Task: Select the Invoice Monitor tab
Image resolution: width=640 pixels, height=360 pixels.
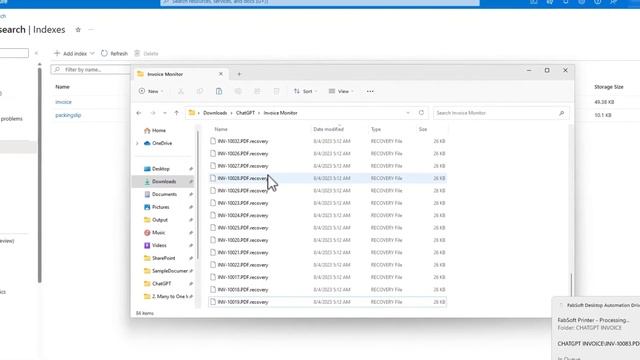Action: (x=180, y=74)
